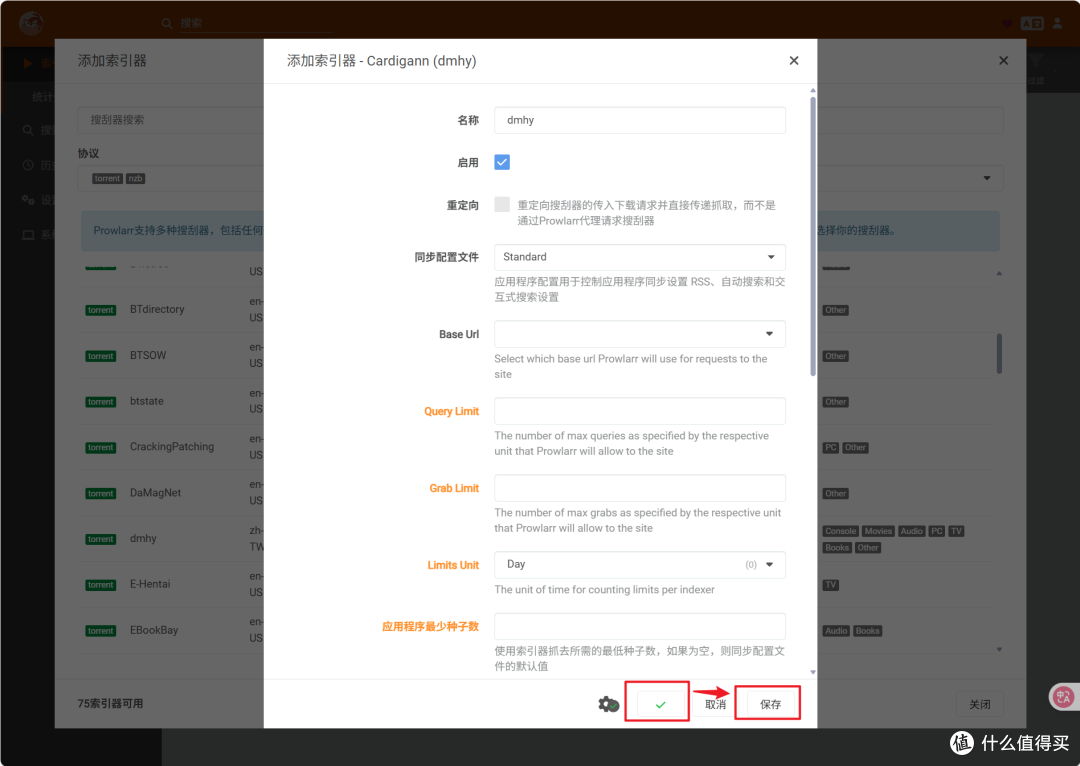Click the torrent chip in protocol filter
The height and width of the screenshot is (766, 1080).
click(x=107, y=178)
